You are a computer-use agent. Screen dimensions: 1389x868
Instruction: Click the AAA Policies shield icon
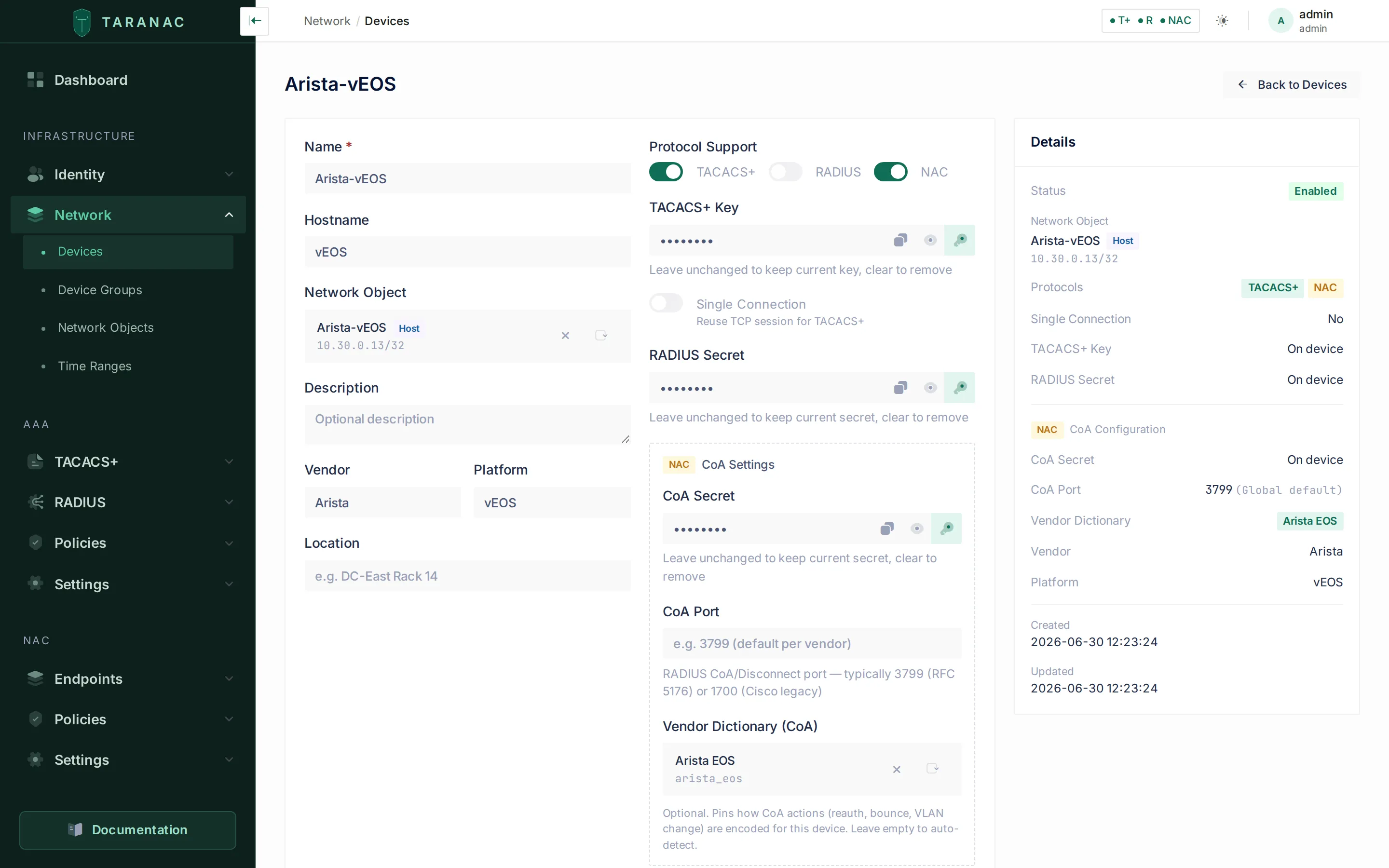(x=35, y=542)
